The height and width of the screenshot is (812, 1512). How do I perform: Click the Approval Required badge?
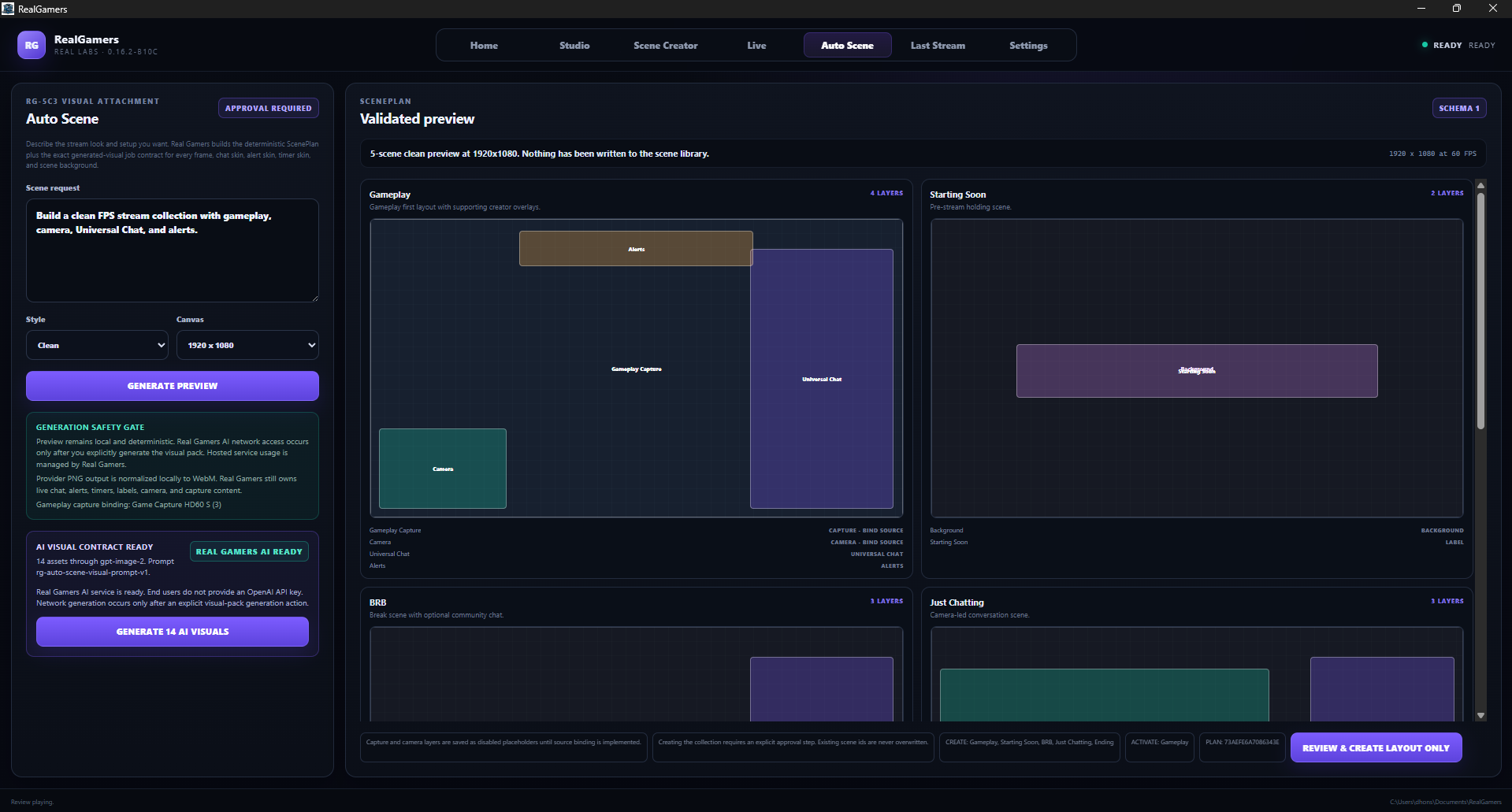(x=269, y=109)
